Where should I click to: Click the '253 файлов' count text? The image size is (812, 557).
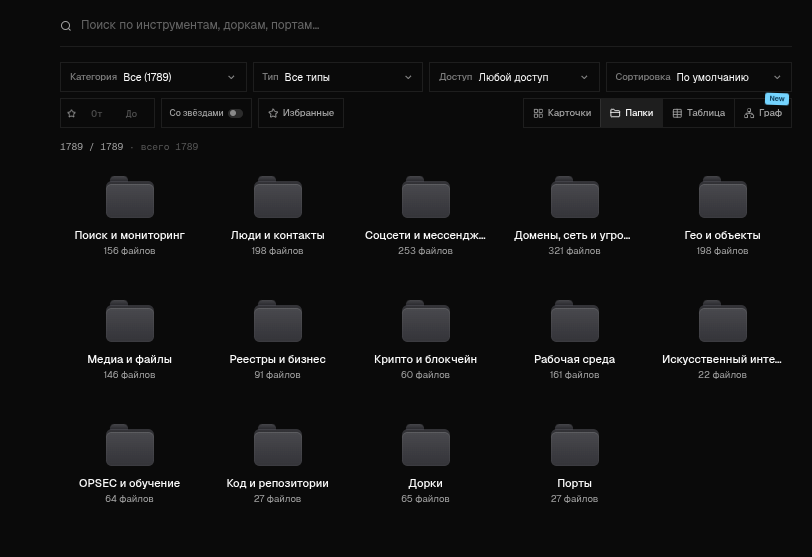tap(425, 251)
